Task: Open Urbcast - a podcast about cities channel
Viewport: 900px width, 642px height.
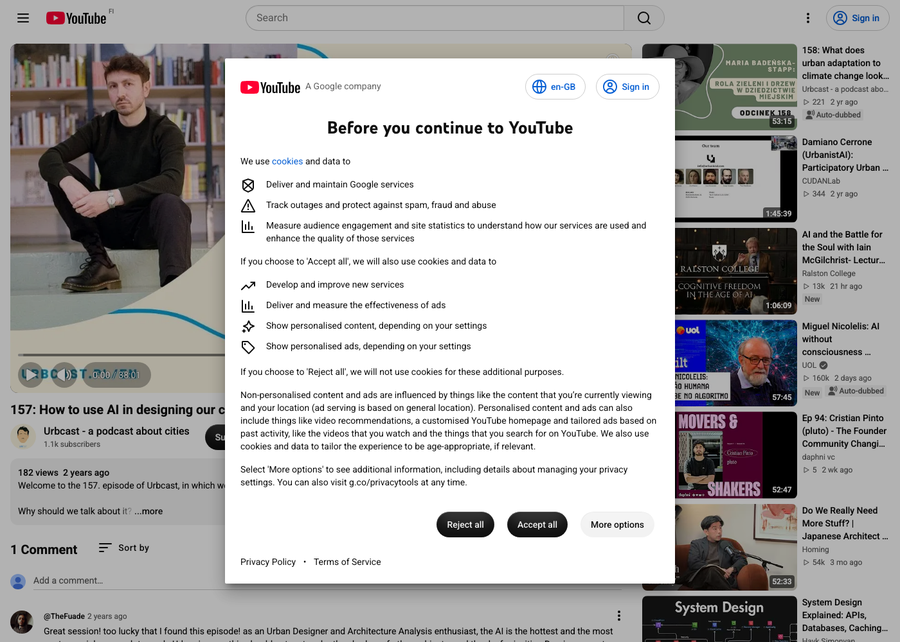Action: click(x=117, y=431)
